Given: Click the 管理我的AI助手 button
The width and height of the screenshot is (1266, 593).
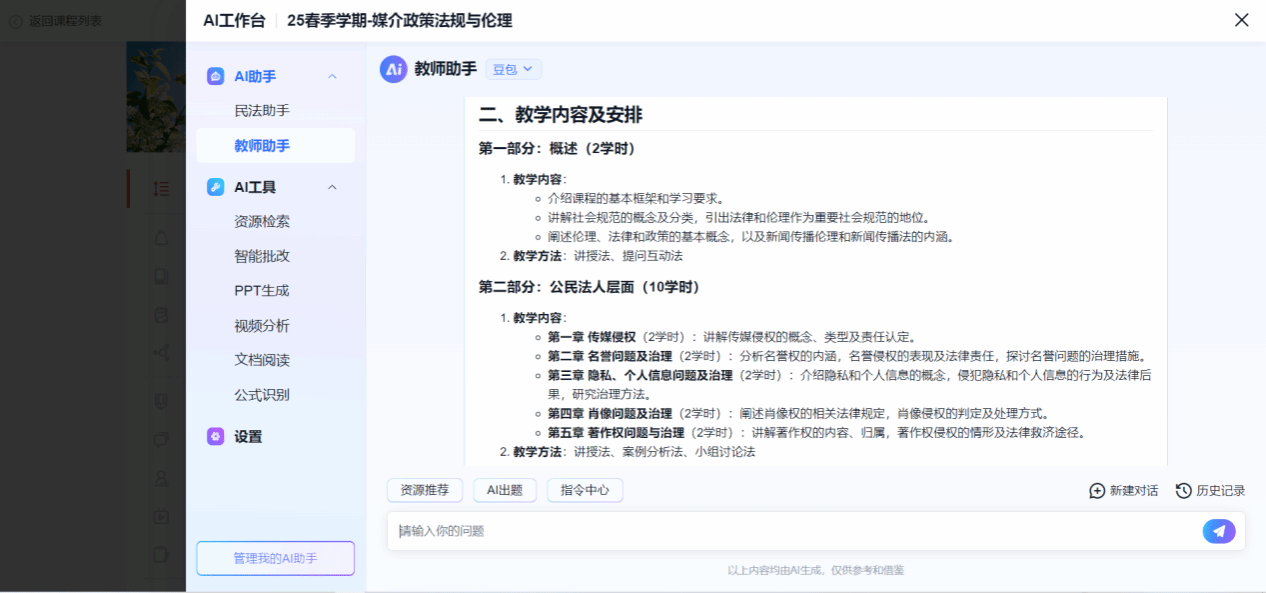Looking at the screenshot, I should click(x=275, y=558).
